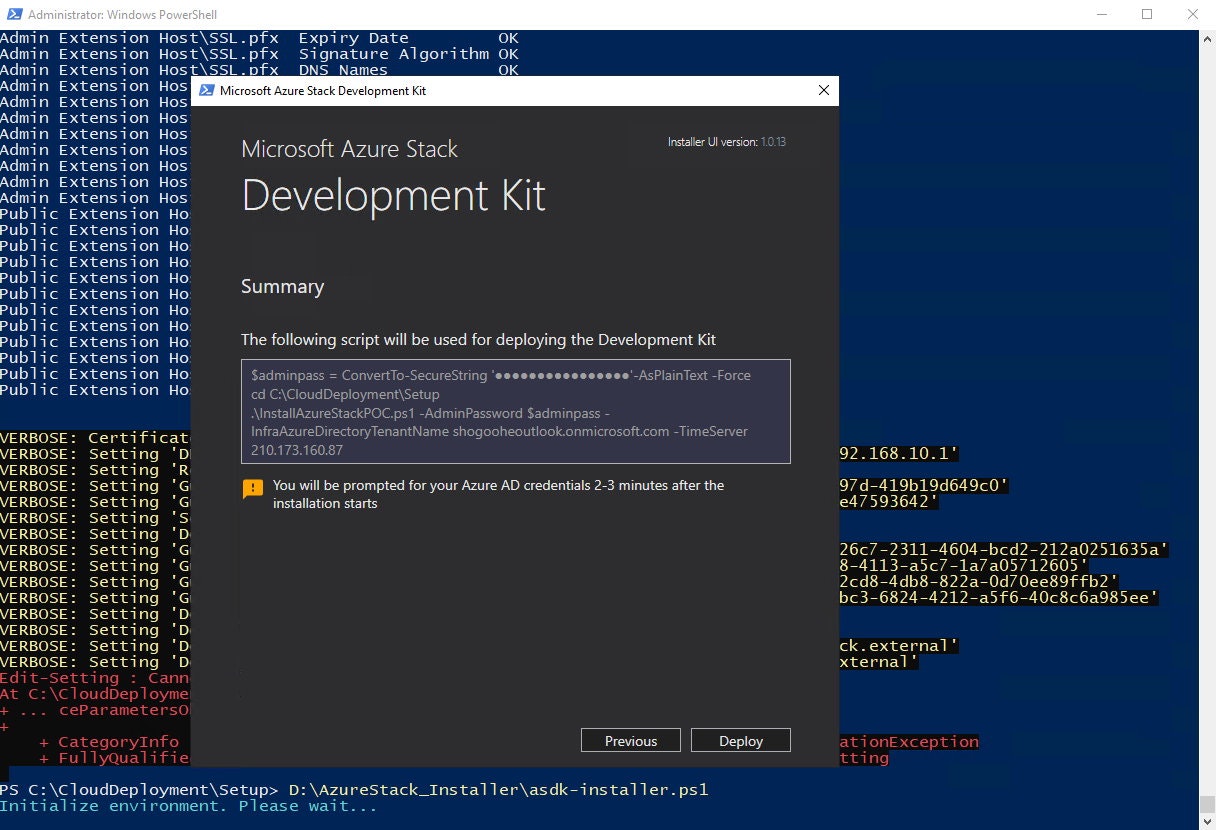The height and width of the screenshot is (830, 1216).
Task: Click the 'Edit-Setting : Cann' red error line
Action: tap(95, 678)
